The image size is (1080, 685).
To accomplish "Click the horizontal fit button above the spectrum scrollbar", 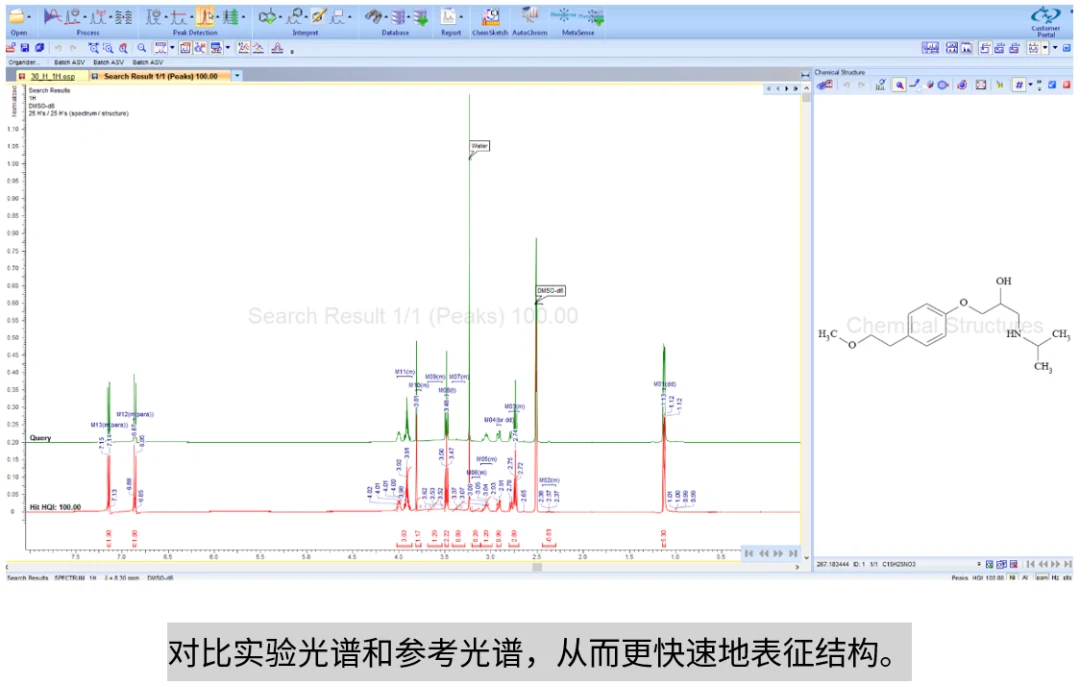I will click(x=805, y=74).
